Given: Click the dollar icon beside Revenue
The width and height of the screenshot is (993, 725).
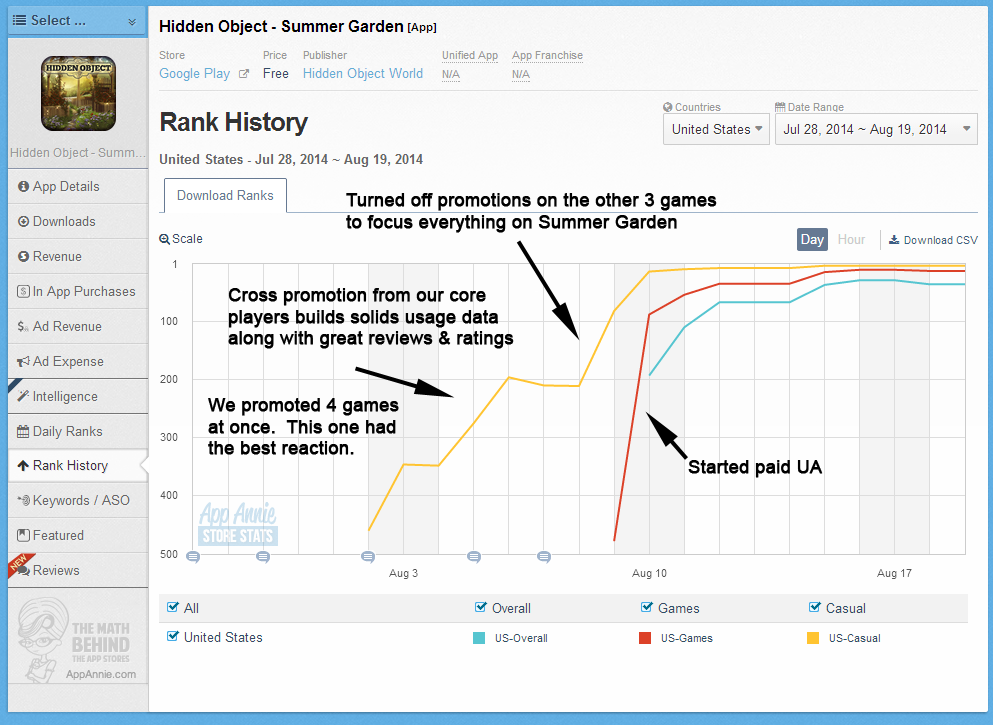Looking at the screenshot, I should click(23, 256).
